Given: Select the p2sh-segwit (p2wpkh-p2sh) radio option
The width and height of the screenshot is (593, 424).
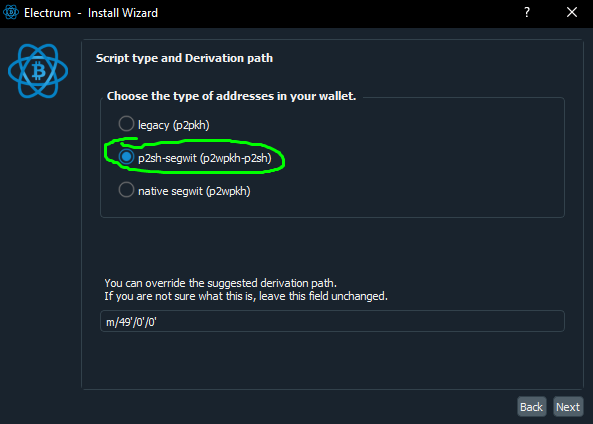Looking at the screenshot, I should pos(126,157).
